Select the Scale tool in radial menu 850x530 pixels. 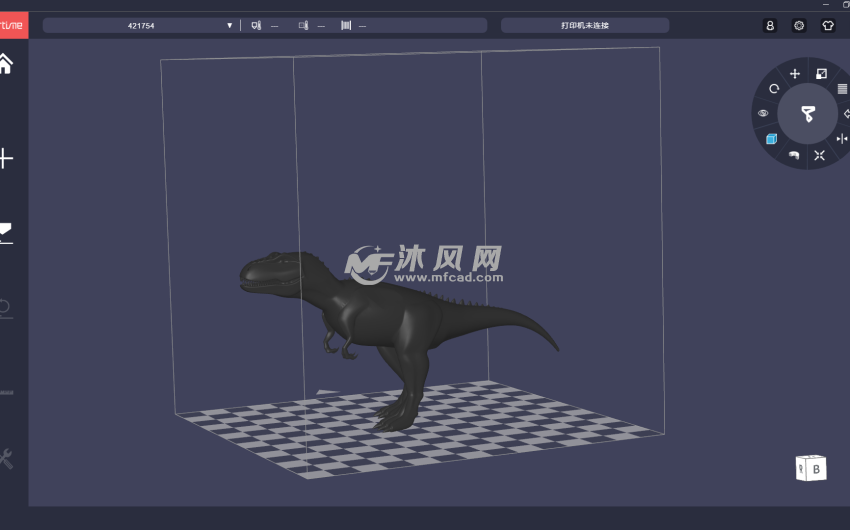click(822, 74)
